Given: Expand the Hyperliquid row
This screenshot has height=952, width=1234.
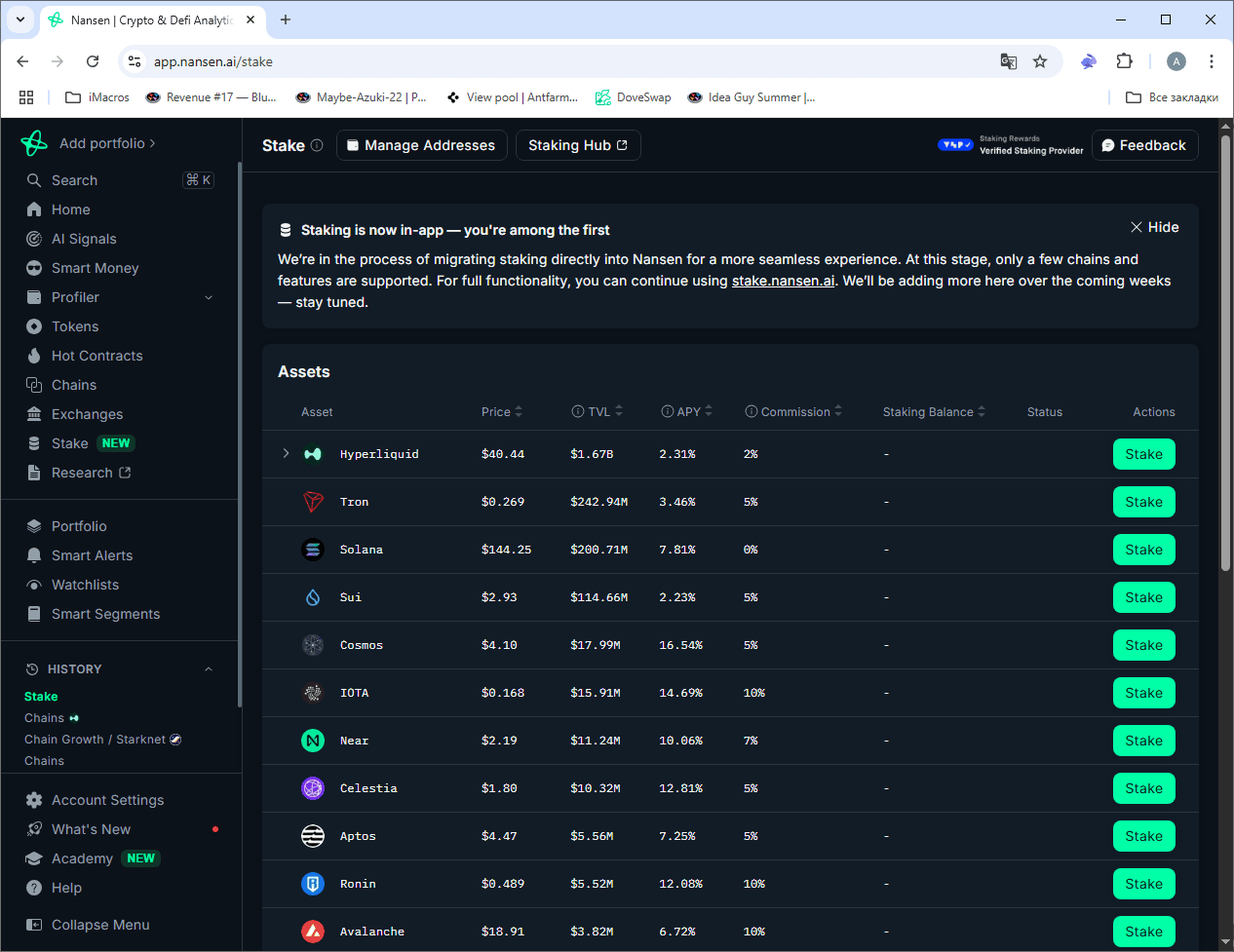Looking at the screenshot, I should point(286,454).
